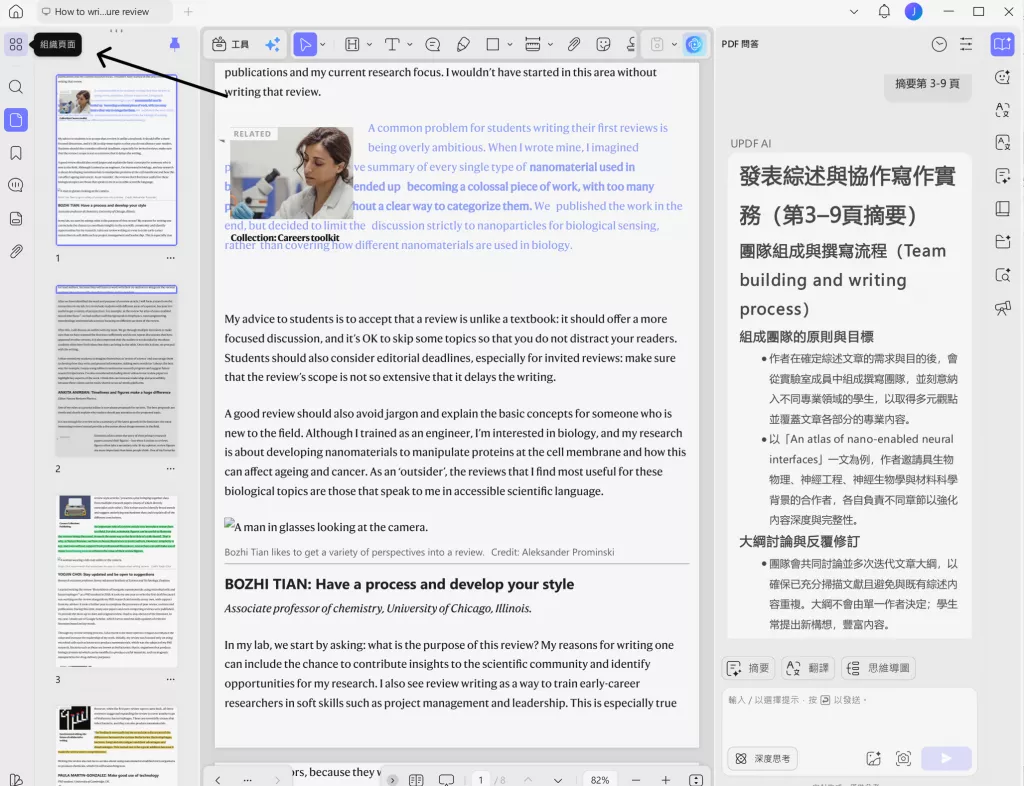Select the measure ruler tool

point(533,44)
